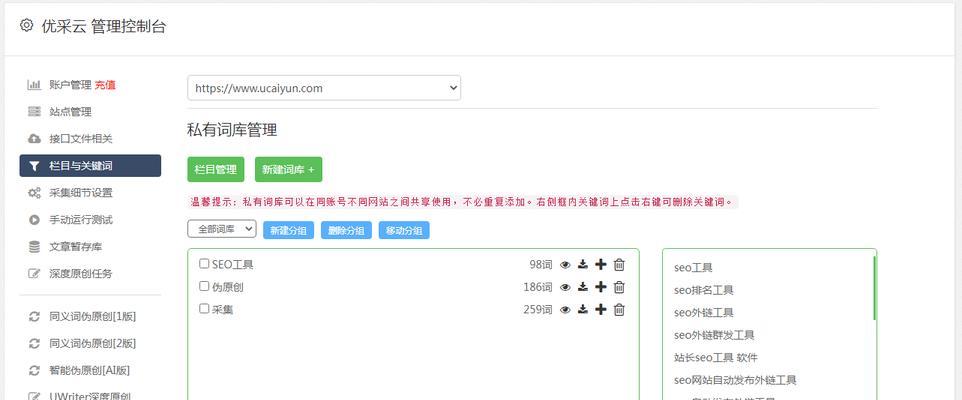View keywords of 伪原创 with the eye icon
Viewport: 962px width, 400px height.
tap(565, 287)
